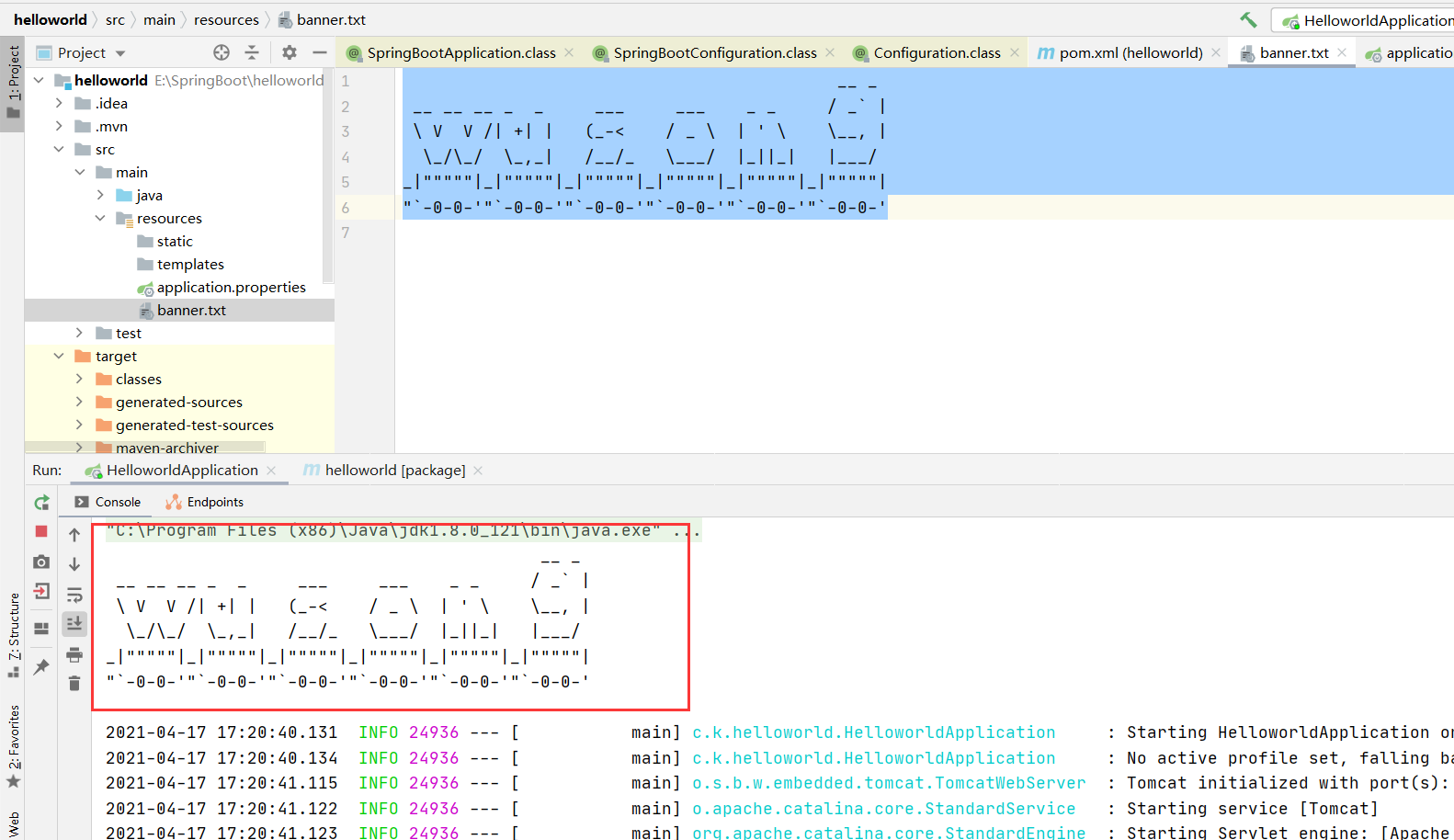The image size is (1454, 840).
Task: Select the helloworld [package] run tab
Action: 394,470
